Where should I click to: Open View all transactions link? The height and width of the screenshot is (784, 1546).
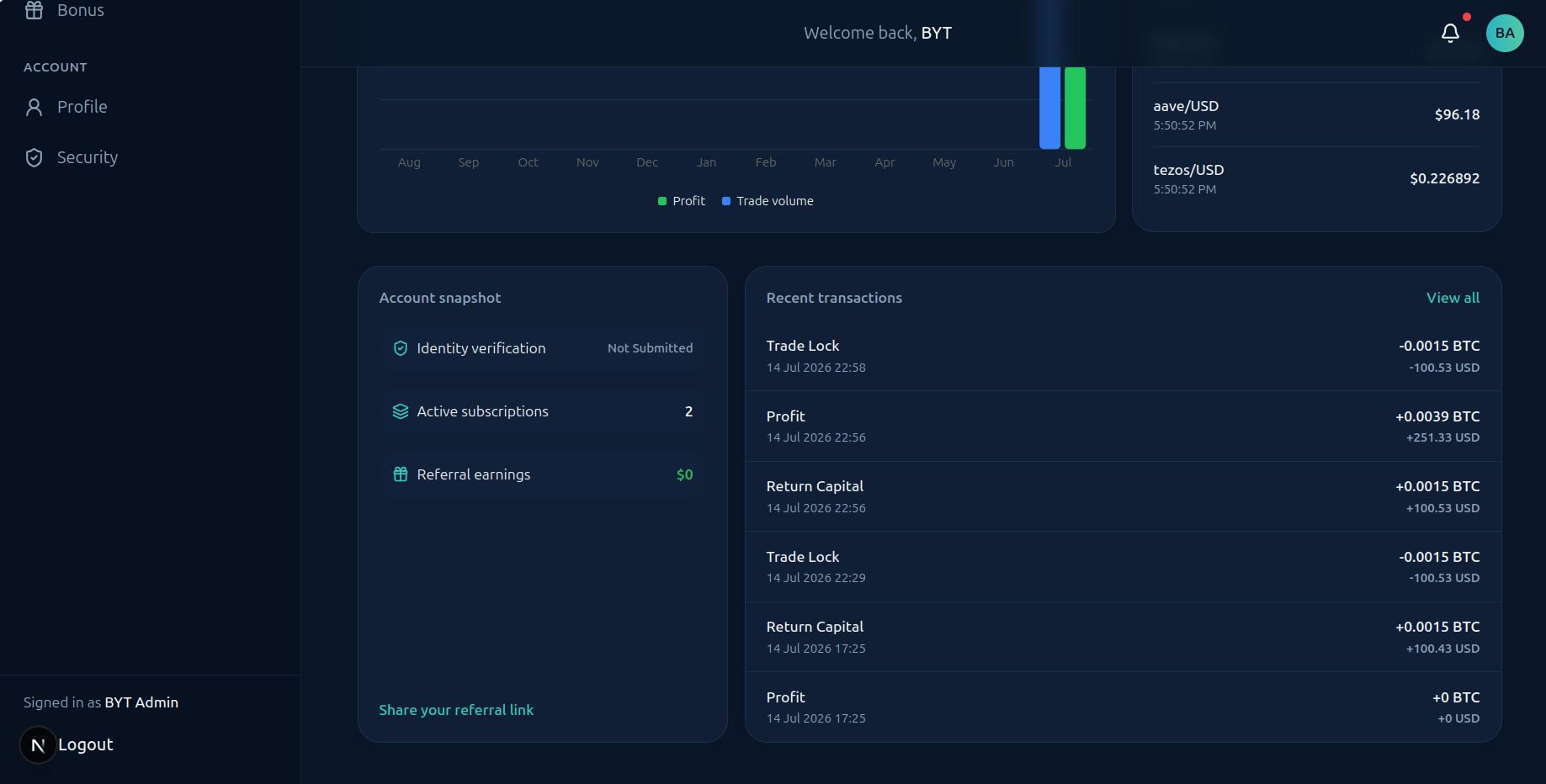coord(1453,298)
